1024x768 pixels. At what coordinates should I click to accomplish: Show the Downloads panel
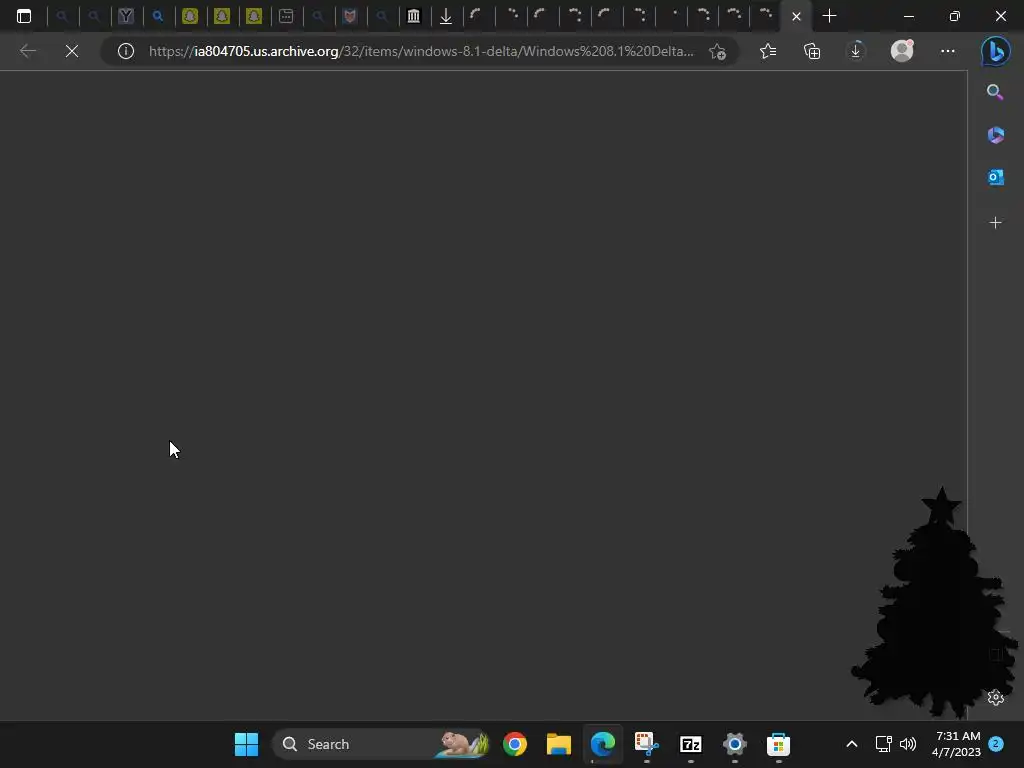coord(856,51)
